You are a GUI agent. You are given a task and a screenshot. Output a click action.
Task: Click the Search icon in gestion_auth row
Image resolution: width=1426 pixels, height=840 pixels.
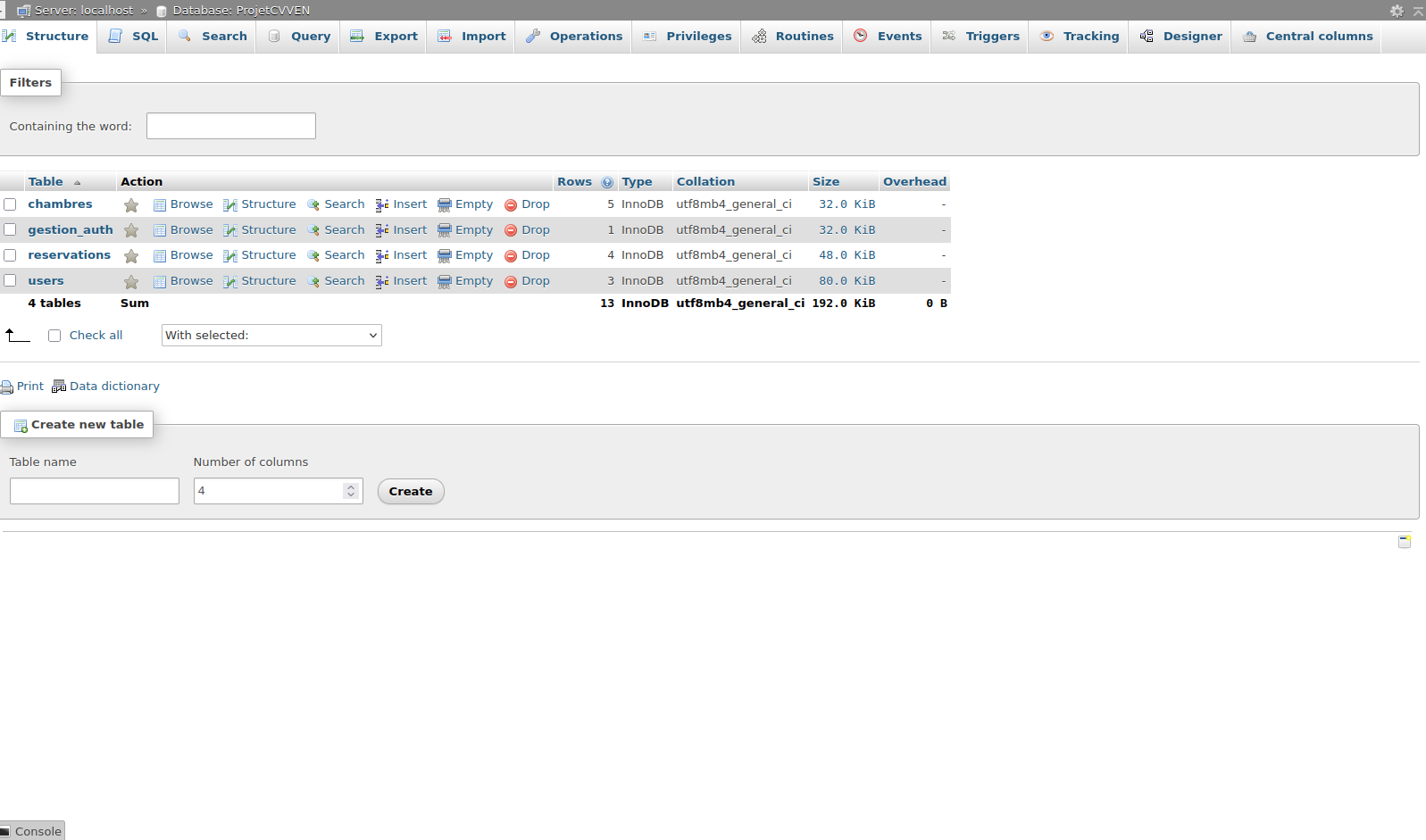[313, 230]
